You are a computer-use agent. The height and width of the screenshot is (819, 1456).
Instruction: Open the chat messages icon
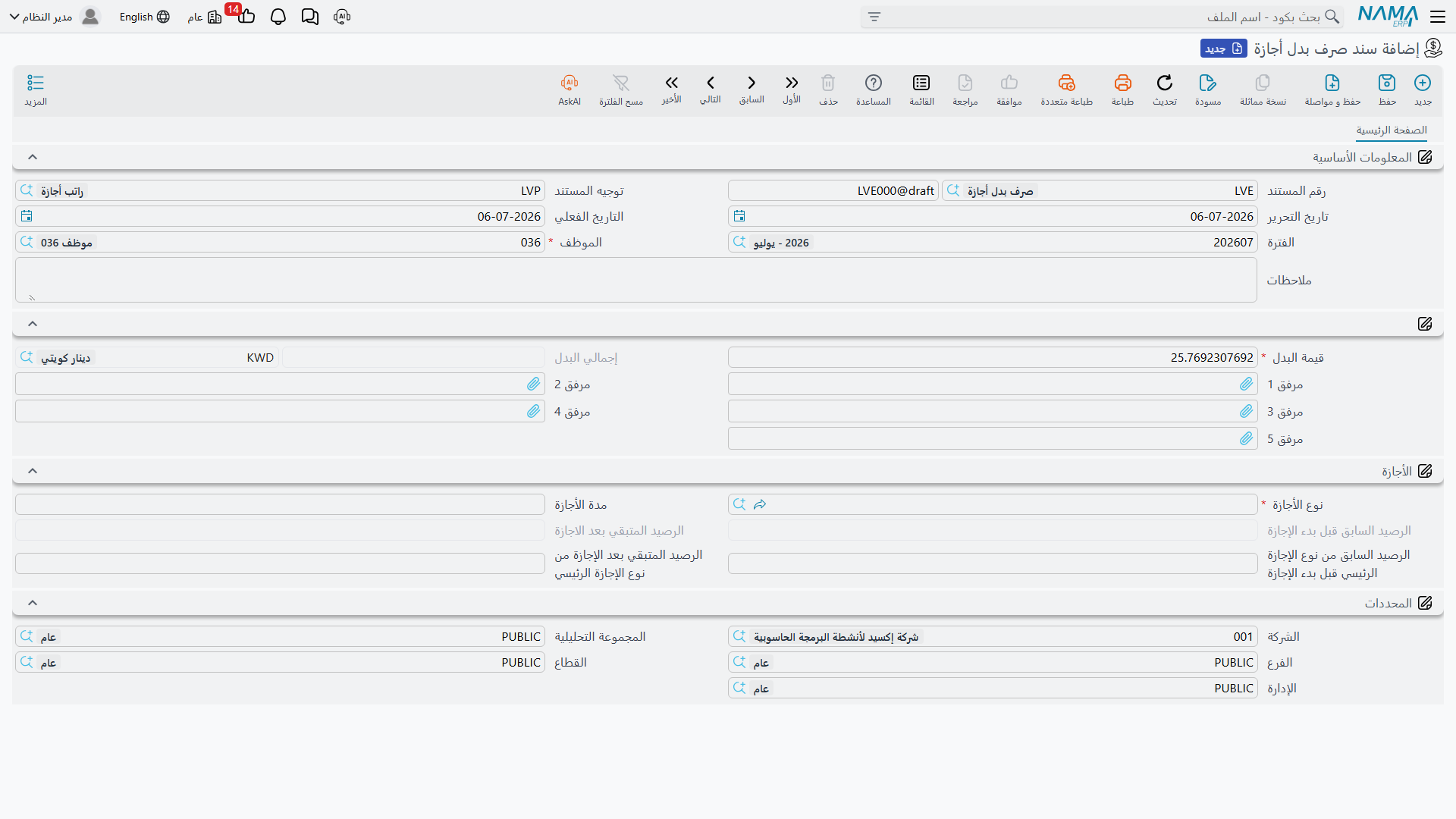[310, 17]
